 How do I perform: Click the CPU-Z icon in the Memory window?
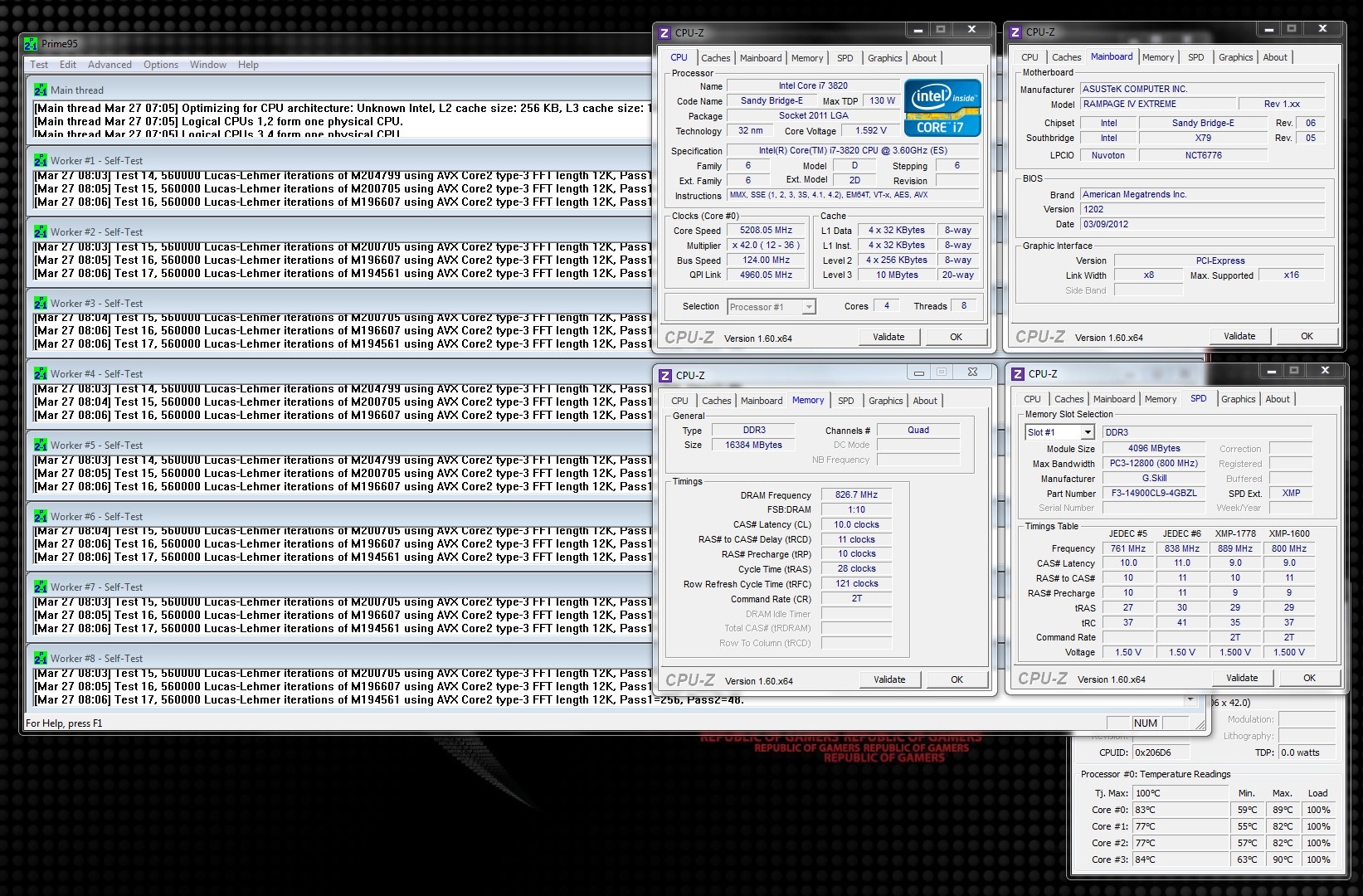(665, 376)
